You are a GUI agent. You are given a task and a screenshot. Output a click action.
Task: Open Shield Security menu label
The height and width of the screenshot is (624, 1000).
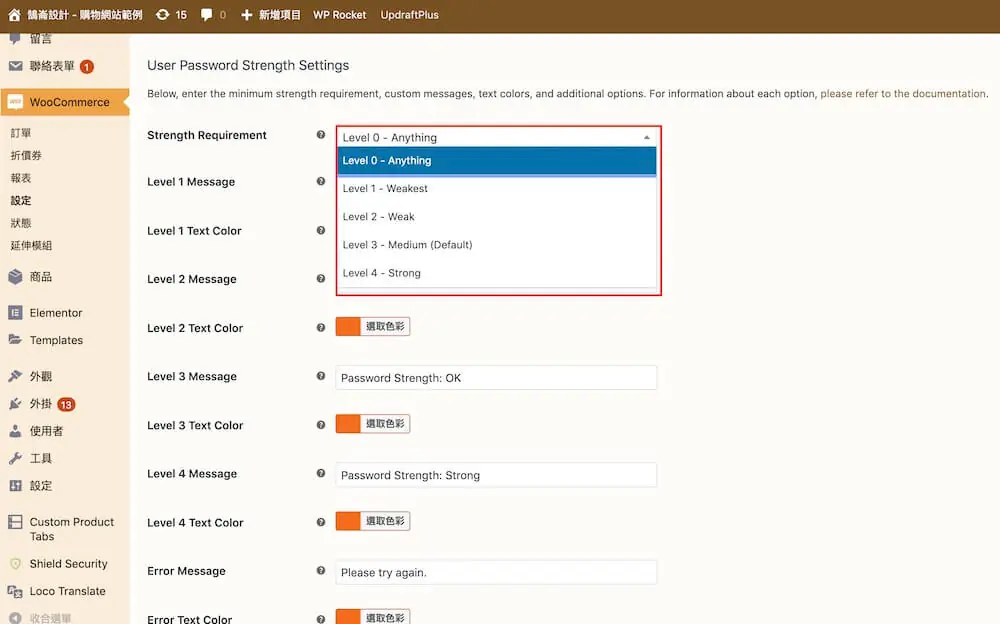tap(68, 564)
